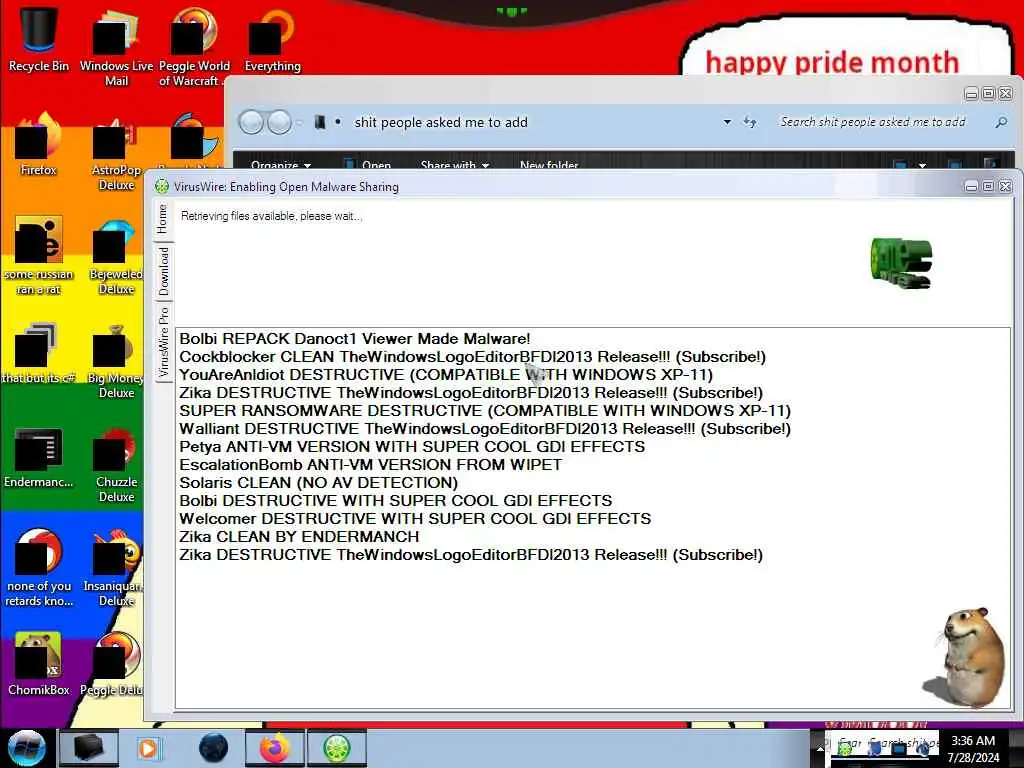Viewport: 1024px width, 768px height.
Task: Switch to the Download tab in VirusWire
Action: [x=163, y=272]
